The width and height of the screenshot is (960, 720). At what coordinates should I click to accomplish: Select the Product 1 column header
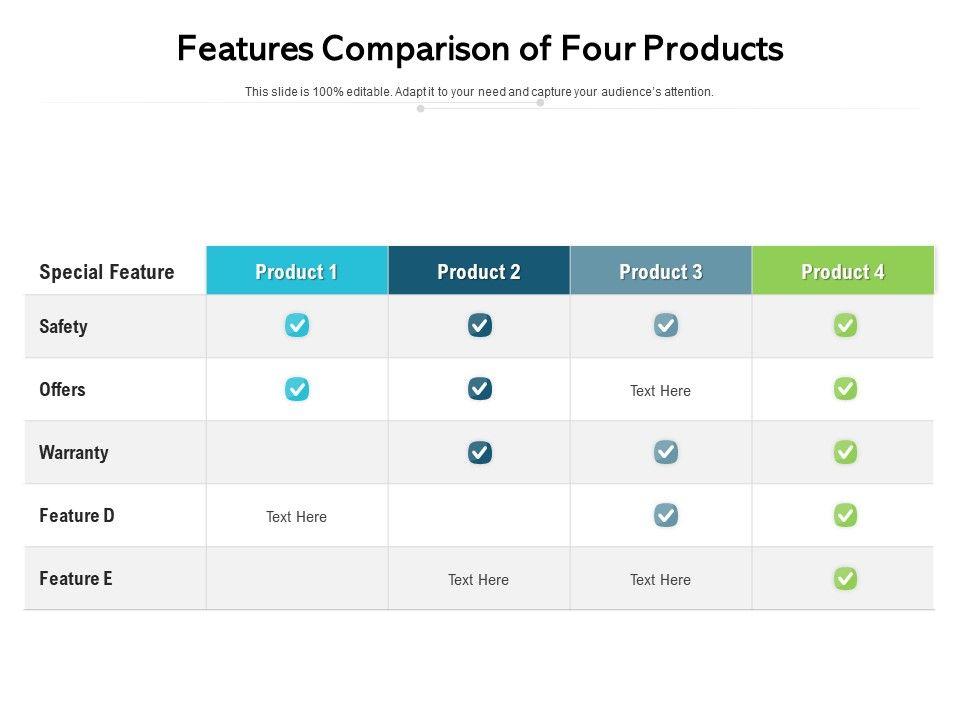click(297, 271)
